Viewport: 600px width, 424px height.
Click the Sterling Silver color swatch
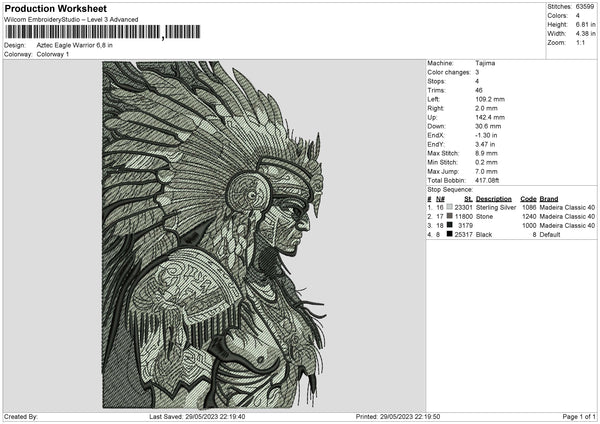click(449, 207)
